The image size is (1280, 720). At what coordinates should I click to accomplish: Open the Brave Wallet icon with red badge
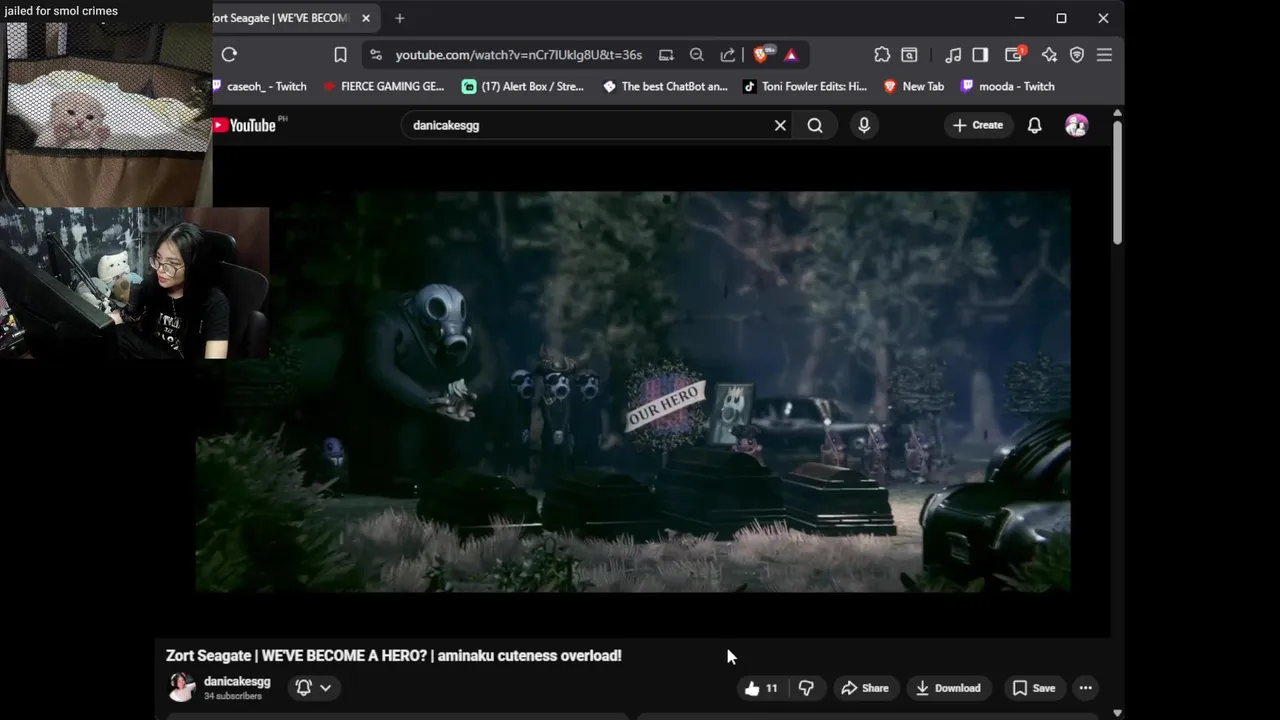(x=1014, y=55)
